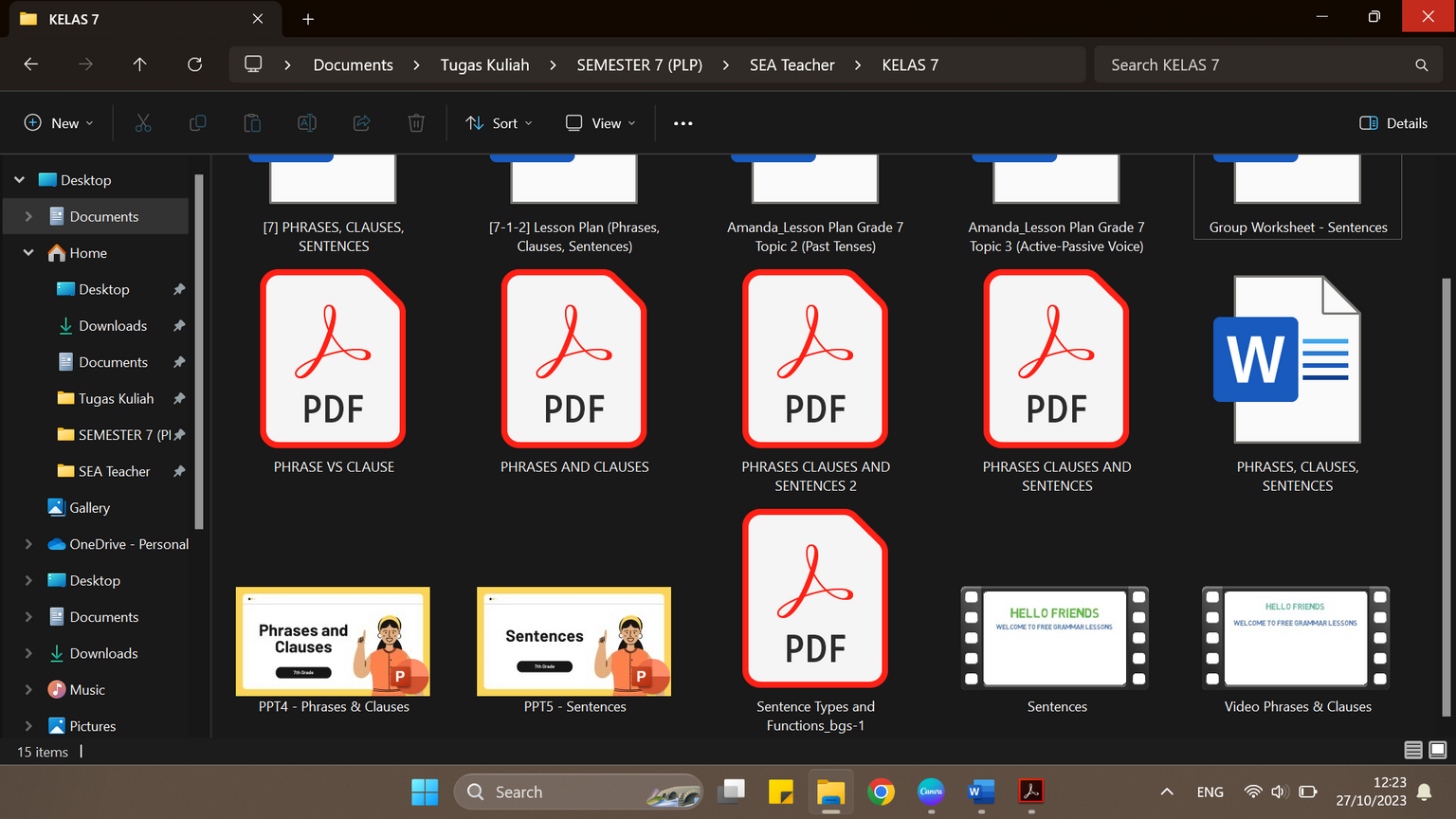Click the Delete trash bin icon
Image resolution: width=1456 pixels, height=819 pixels.
(x=416, y=123)
